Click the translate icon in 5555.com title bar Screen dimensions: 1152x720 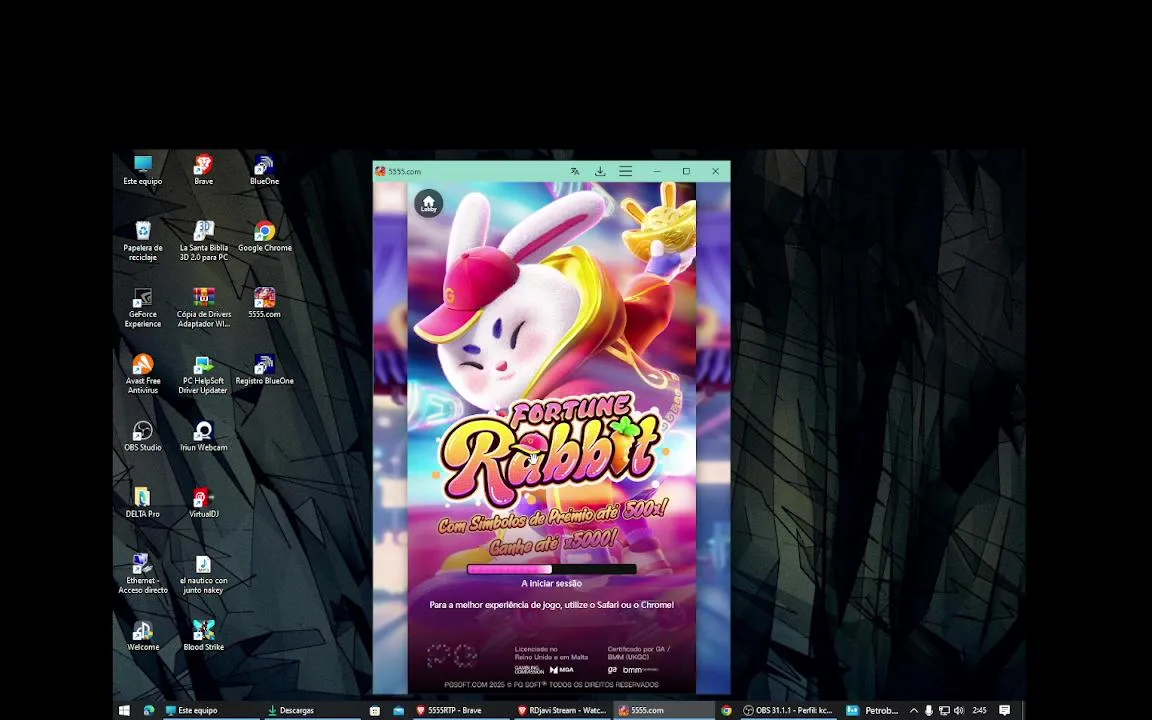[x=575, y=171]
